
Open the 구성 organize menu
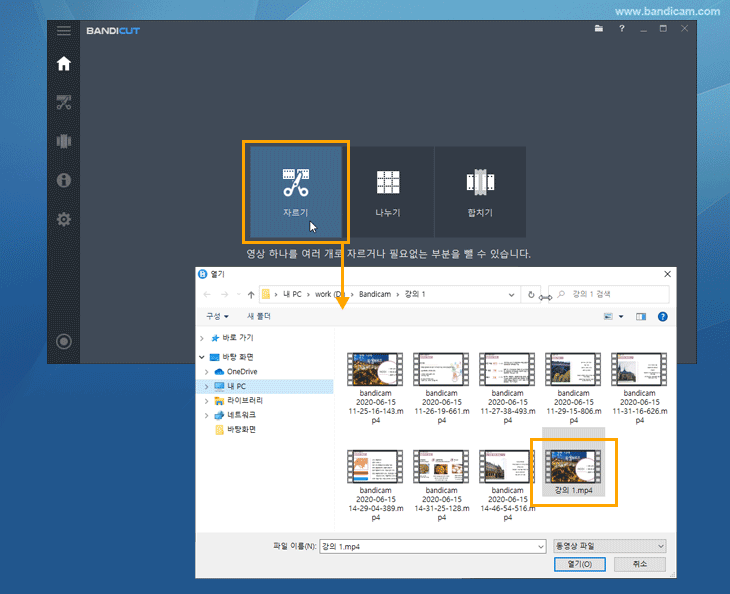[x=217, y=316]
